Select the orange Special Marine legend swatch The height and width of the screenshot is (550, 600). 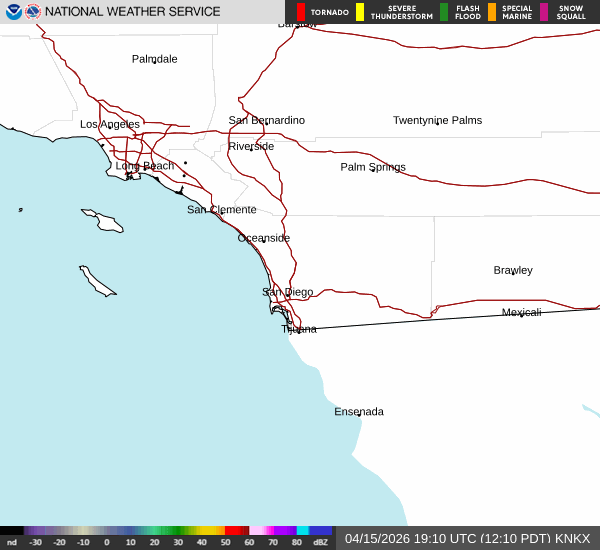click(x=492, y=12)
